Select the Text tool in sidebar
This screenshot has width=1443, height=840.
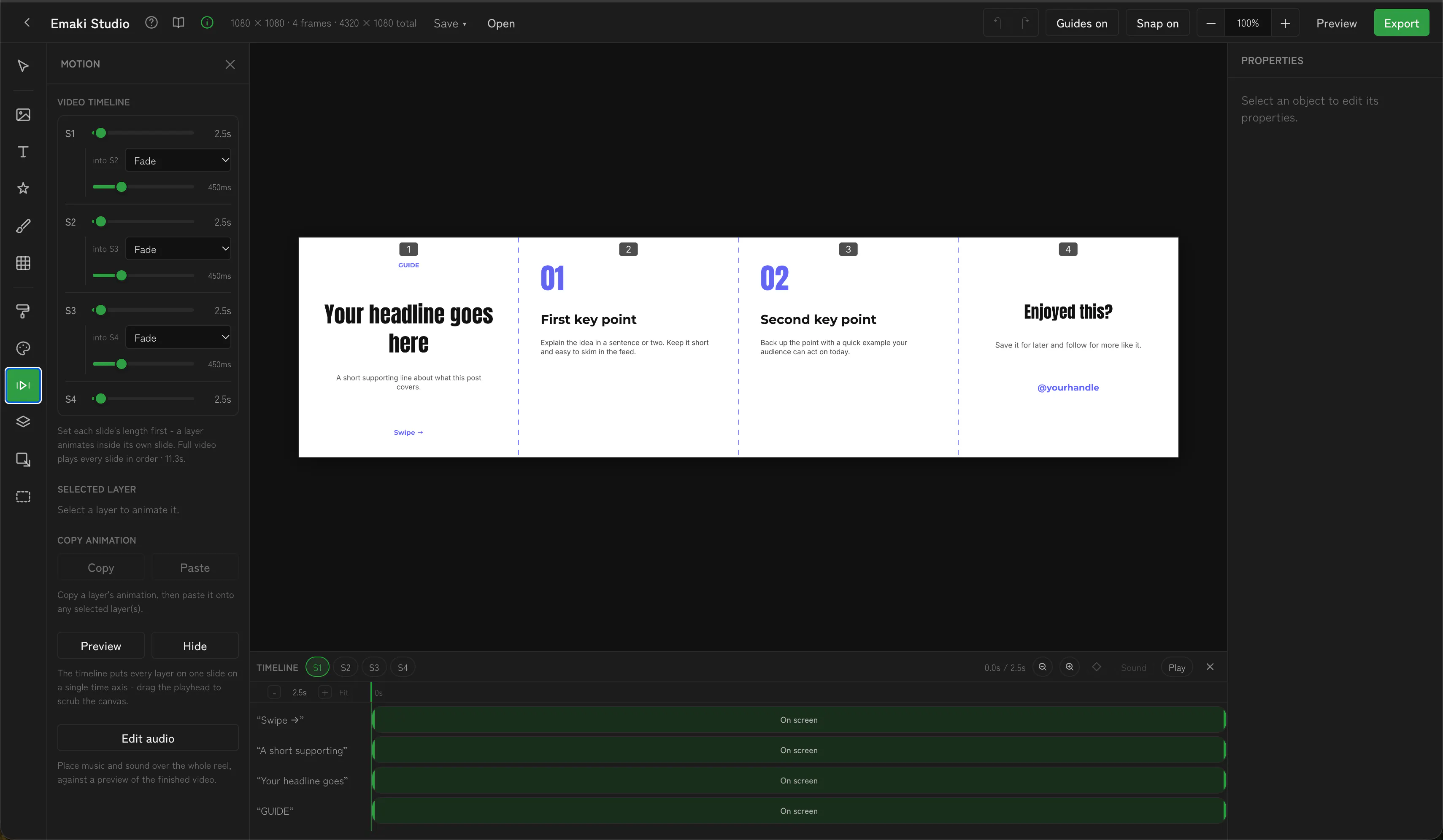click(23, 152)
